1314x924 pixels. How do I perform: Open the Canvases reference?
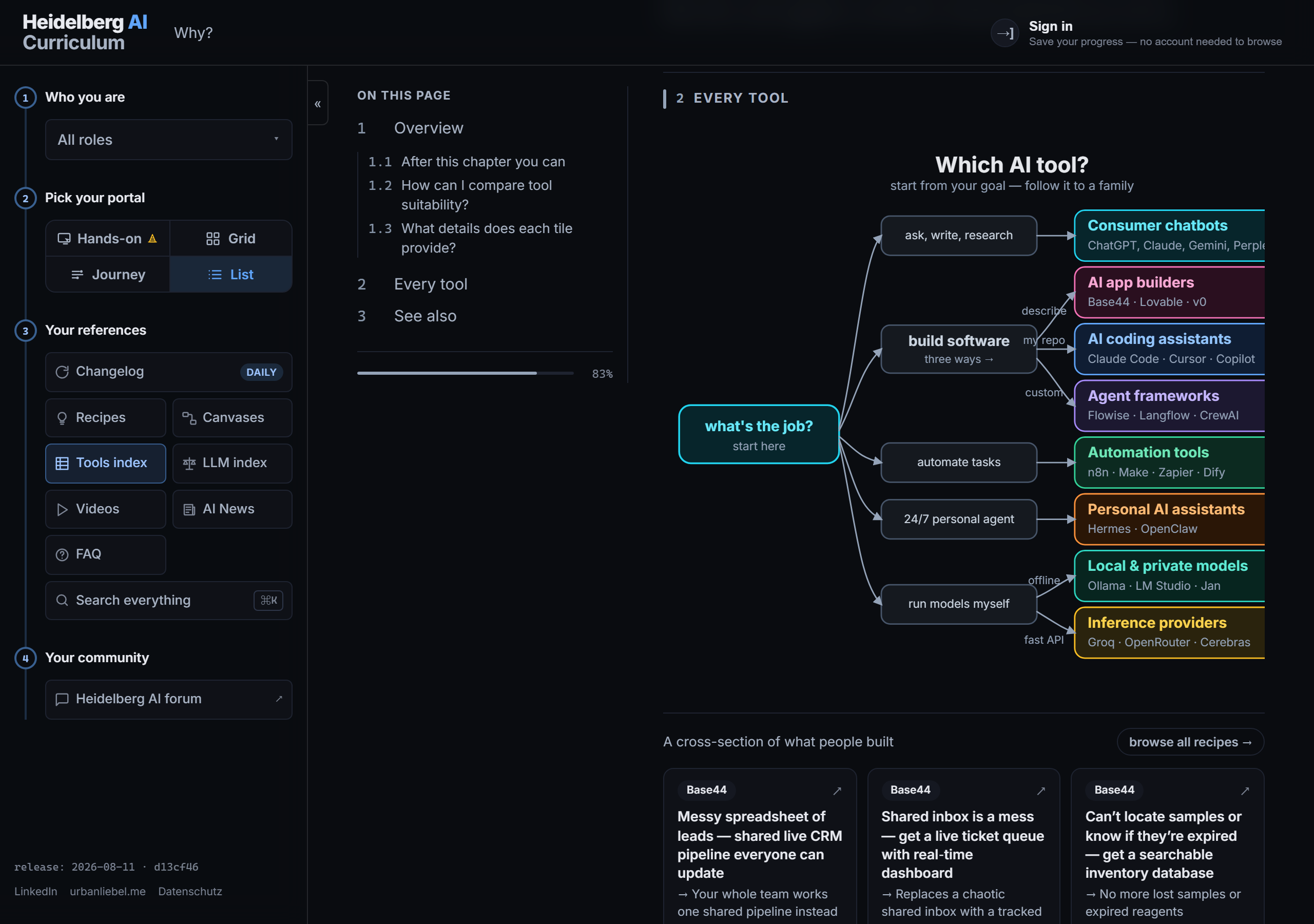pyautogui.click(x=233, y=418)
